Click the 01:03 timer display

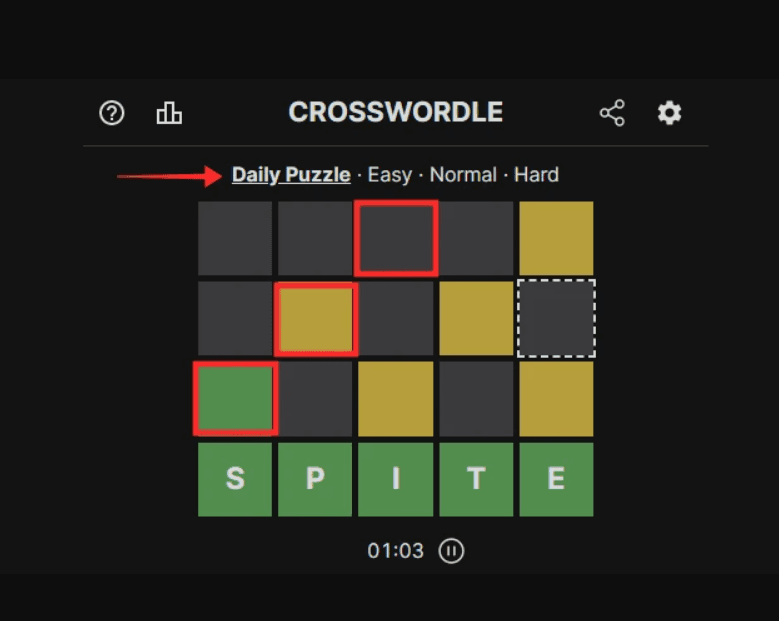tap(395, 551)
